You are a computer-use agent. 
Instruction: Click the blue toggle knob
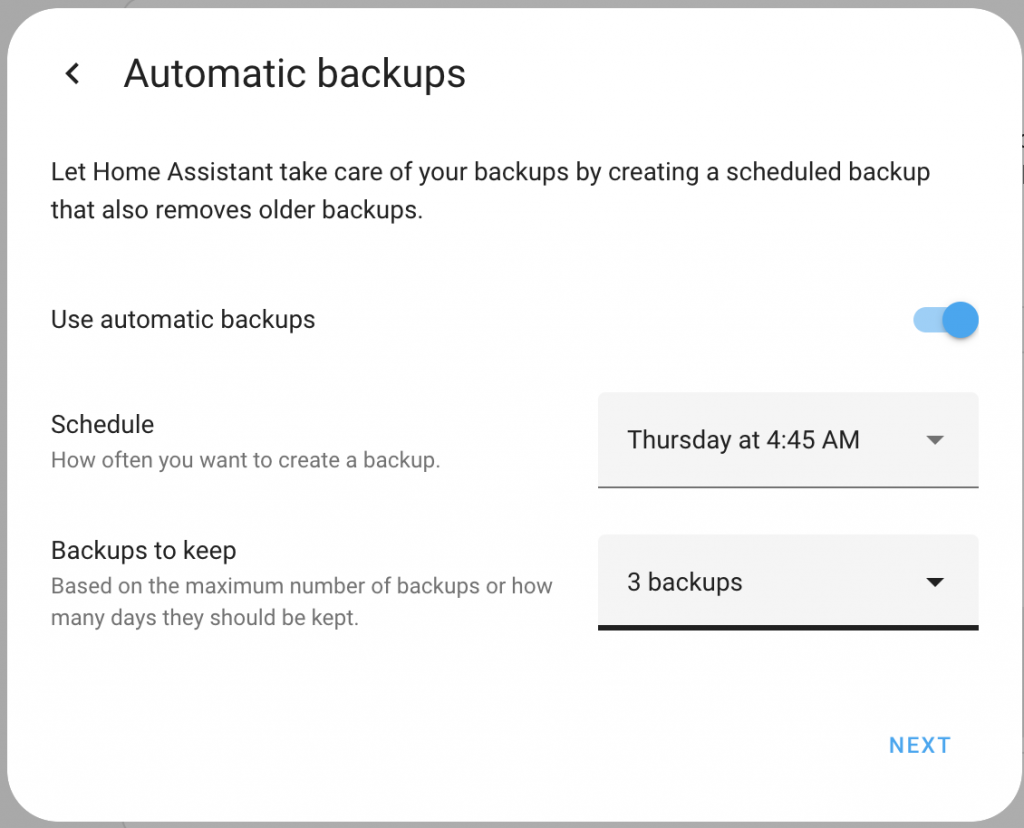coord(960,320)
